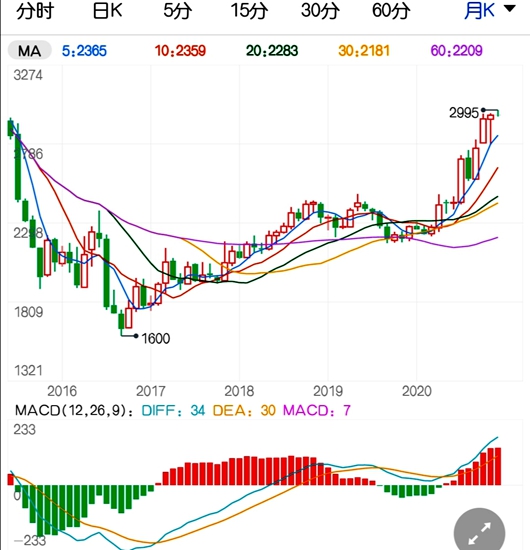This screenshot has width=530, height=550.
Task: Switch to the 分时 intraday tab
Action: [35, 11]
